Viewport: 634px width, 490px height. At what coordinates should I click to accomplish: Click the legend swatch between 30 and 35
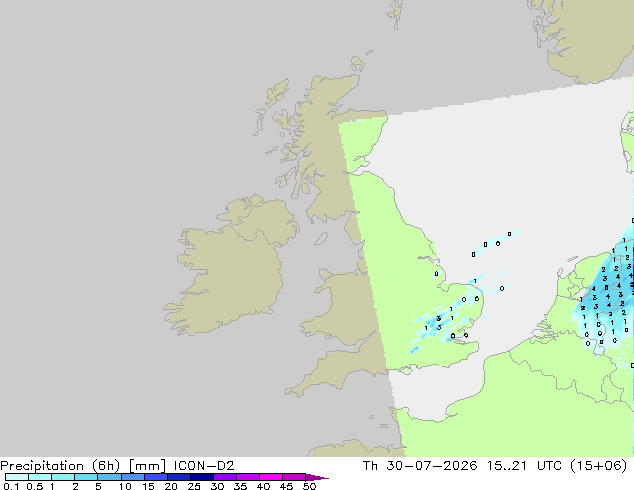pyautogui.click(x=225, y=477)
